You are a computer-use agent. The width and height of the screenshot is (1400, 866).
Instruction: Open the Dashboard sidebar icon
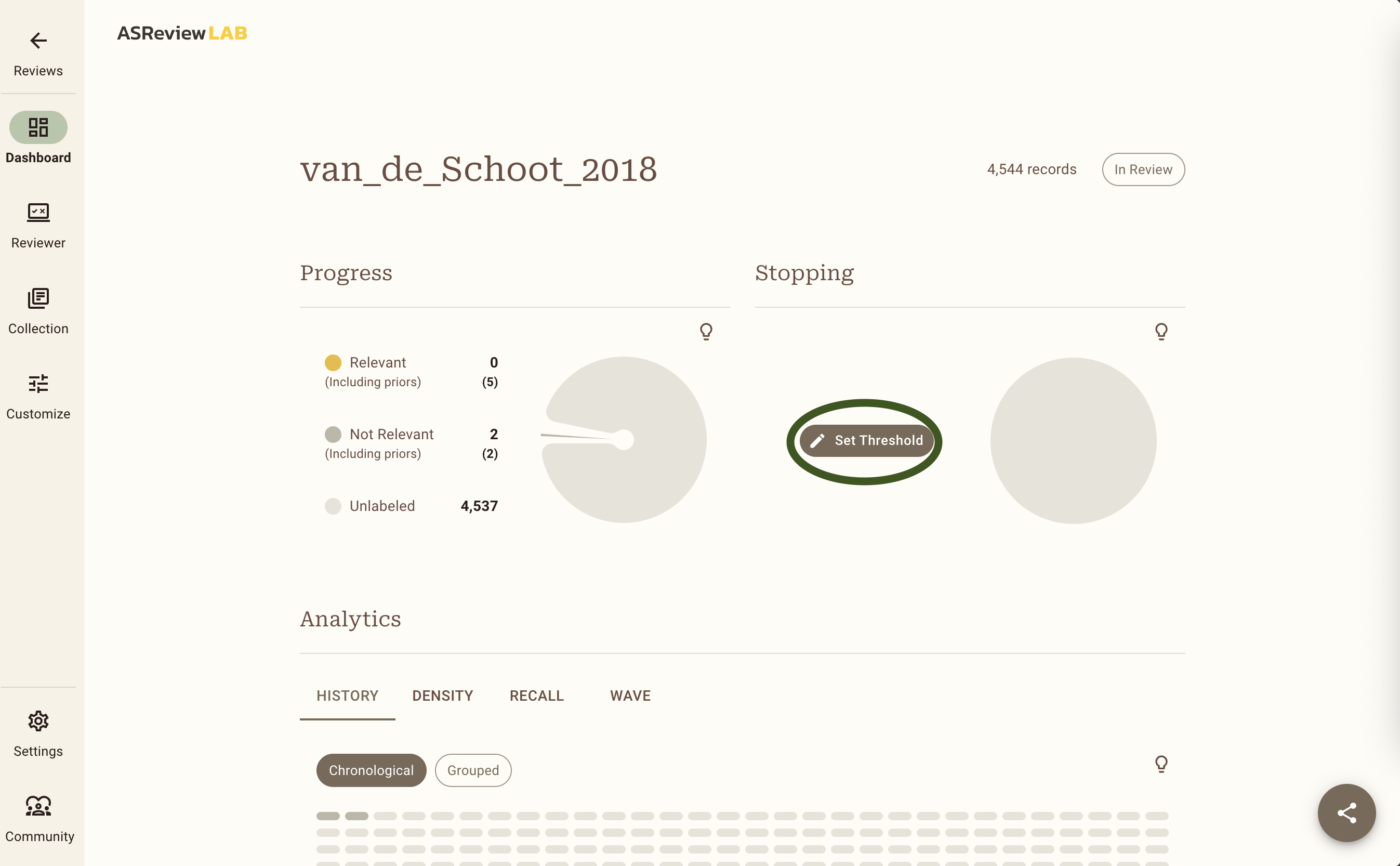click(x=38, y=127)
